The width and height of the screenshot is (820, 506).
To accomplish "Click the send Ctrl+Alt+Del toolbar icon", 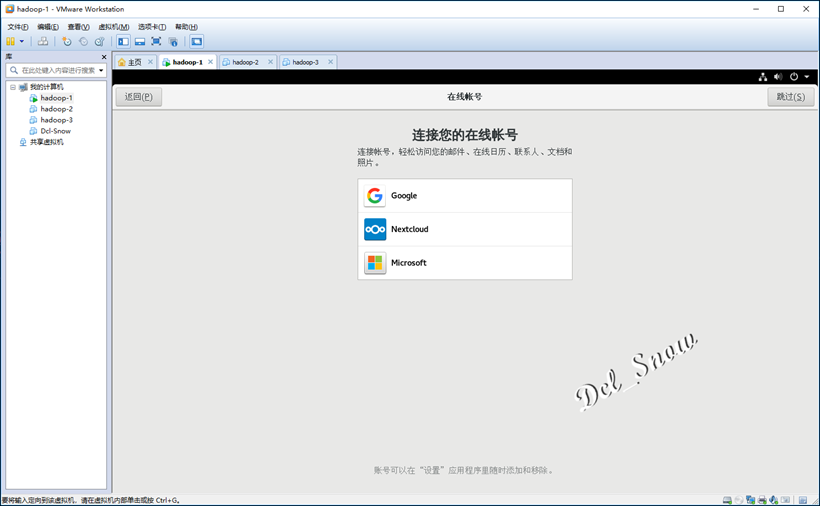I will [x=43, y=41].
